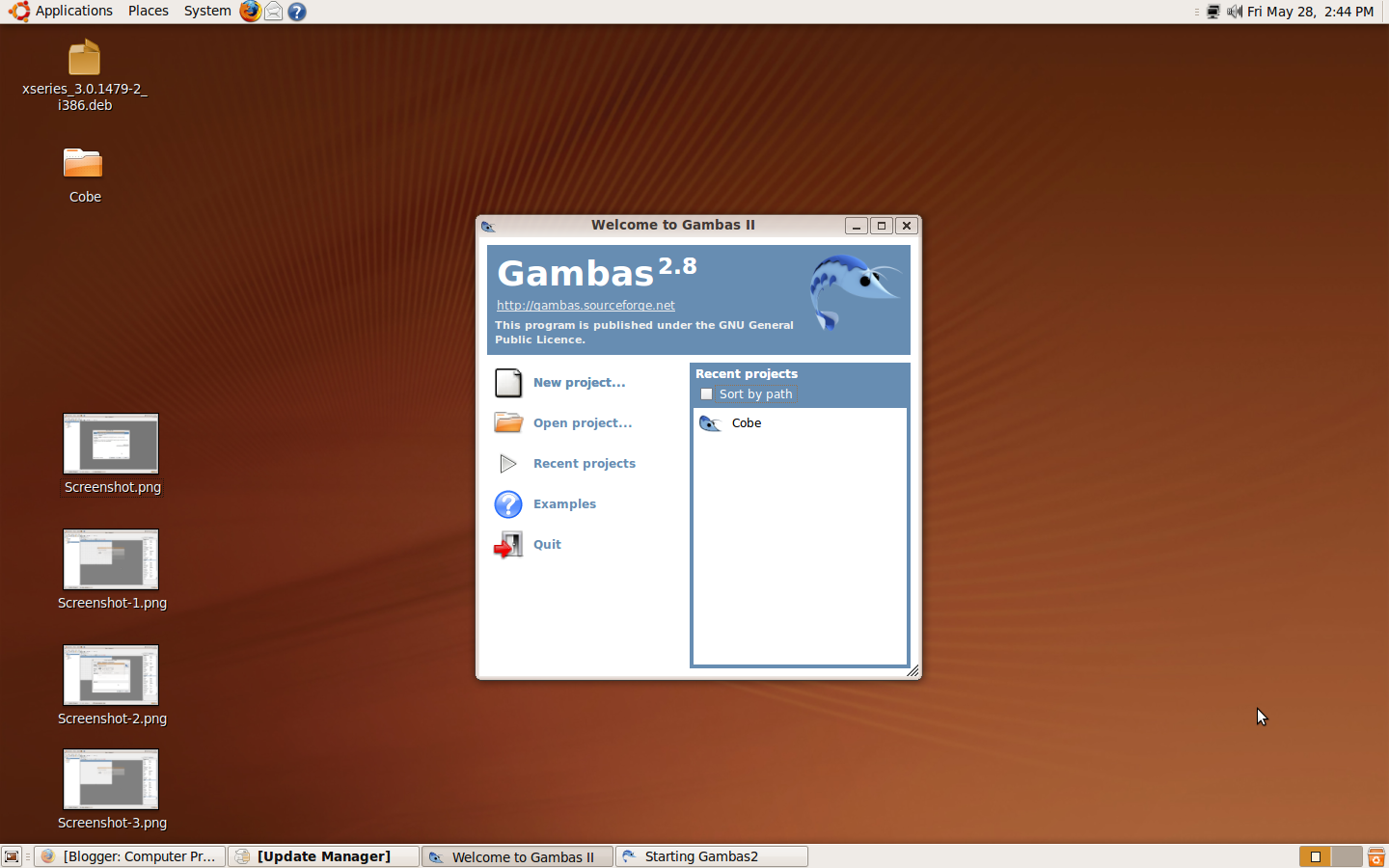
Task: Select the Update Manager taskbar entry
Action: (x=323, y=856)
